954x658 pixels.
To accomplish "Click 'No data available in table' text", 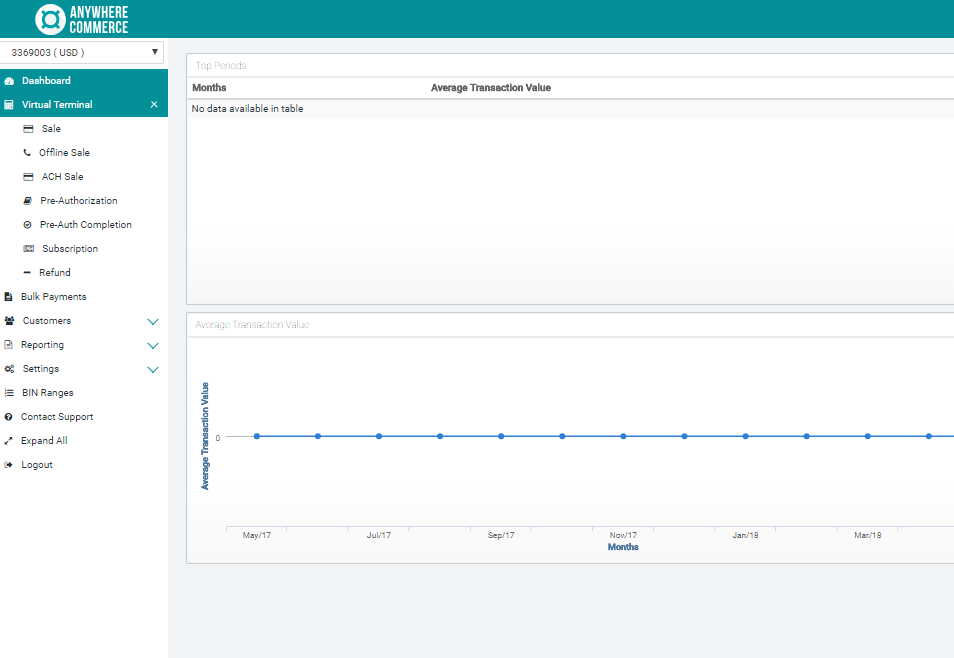I will (x=248, y=109).
